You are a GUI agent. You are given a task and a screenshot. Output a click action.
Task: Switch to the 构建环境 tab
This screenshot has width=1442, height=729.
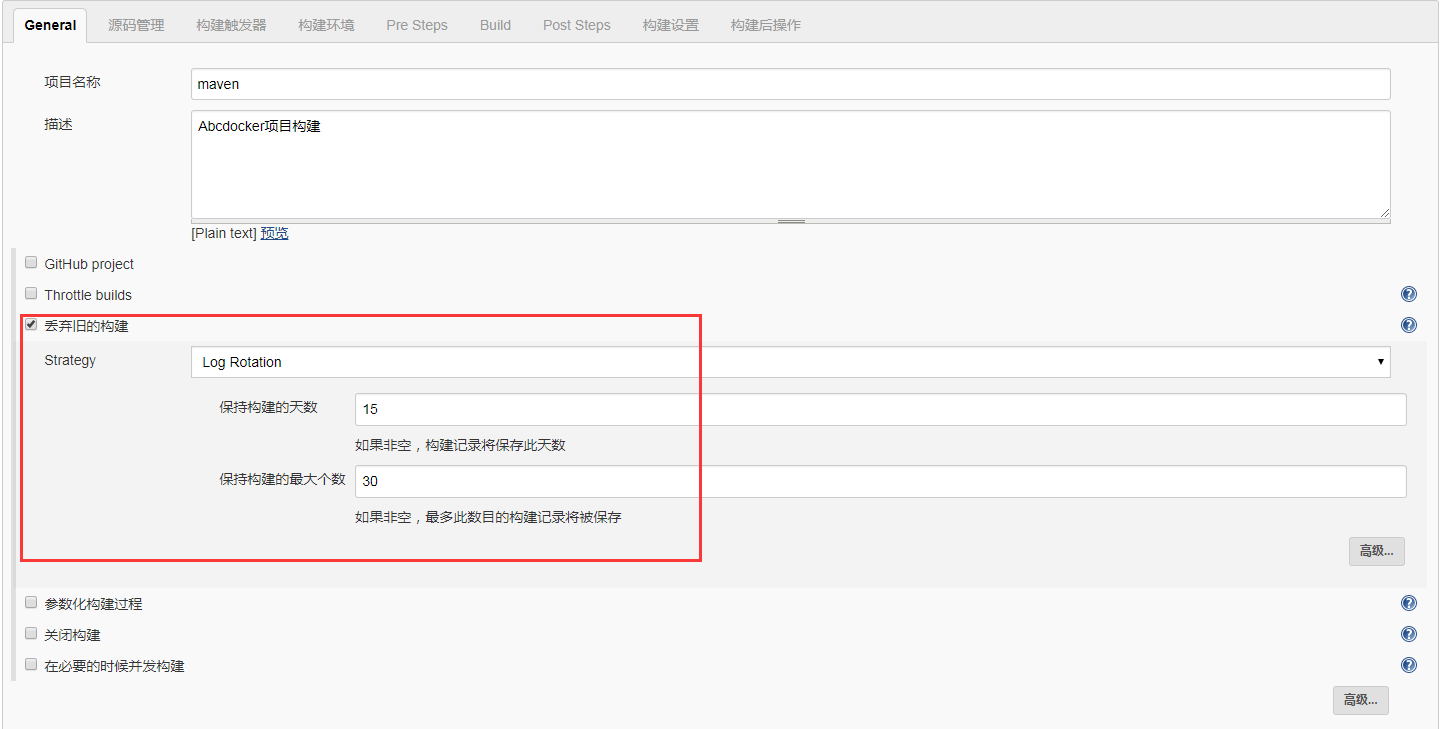(326, 25)
